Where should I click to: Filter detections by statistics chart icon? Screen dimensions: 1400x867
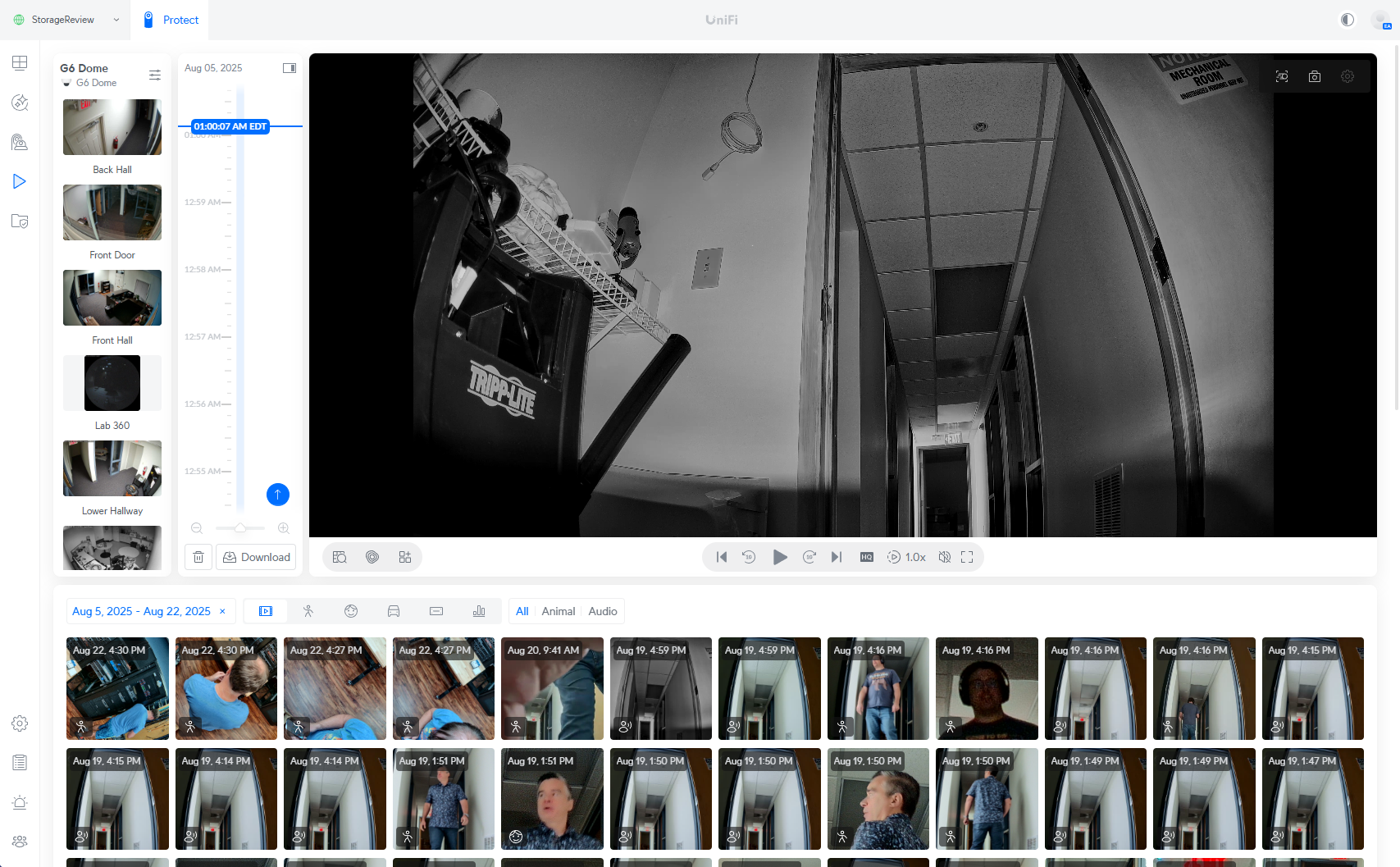479,611
